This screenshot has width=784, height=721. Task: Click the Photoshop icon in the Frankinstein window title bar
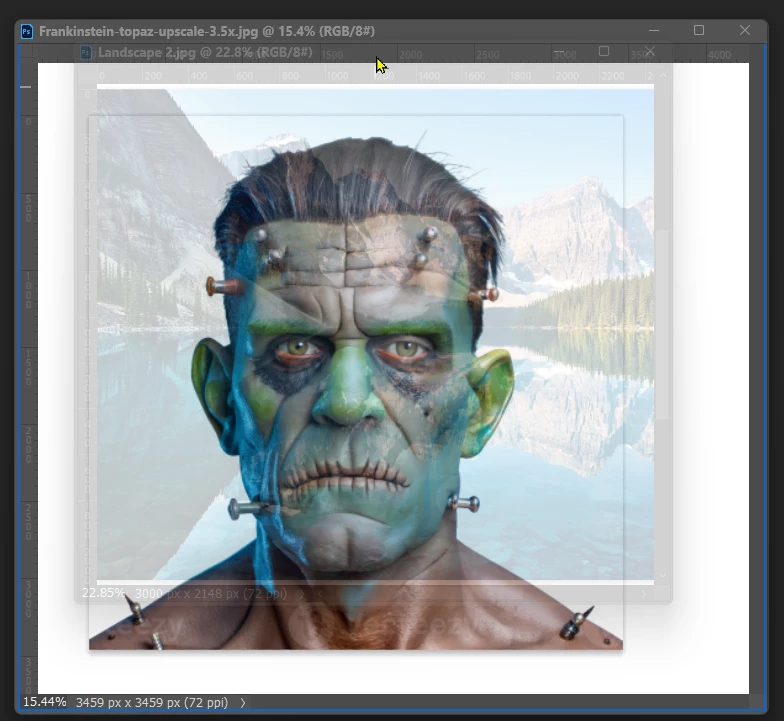click(26, 32)
